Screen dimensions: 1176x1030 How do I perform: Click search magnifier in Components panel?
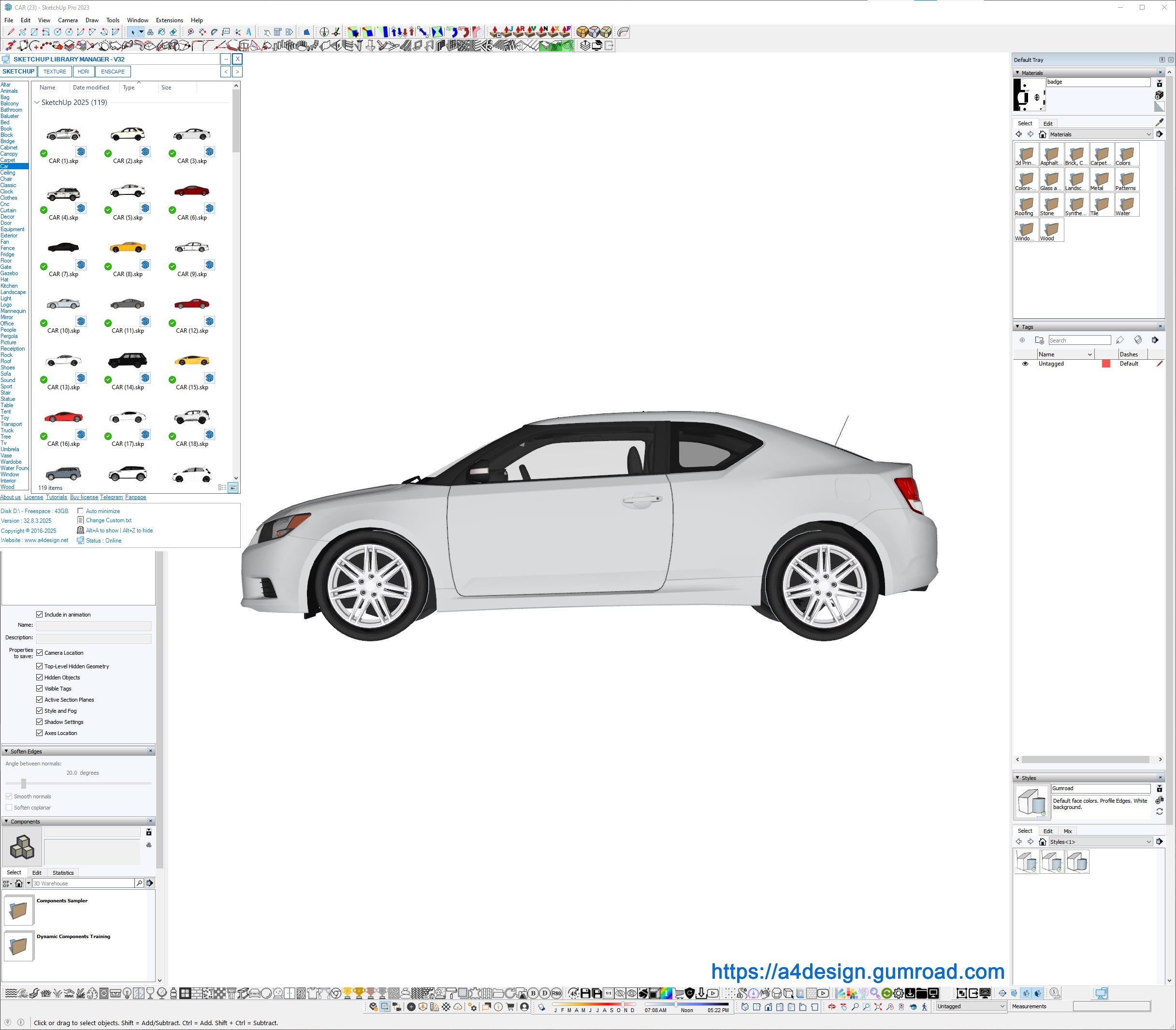point(139,883)
